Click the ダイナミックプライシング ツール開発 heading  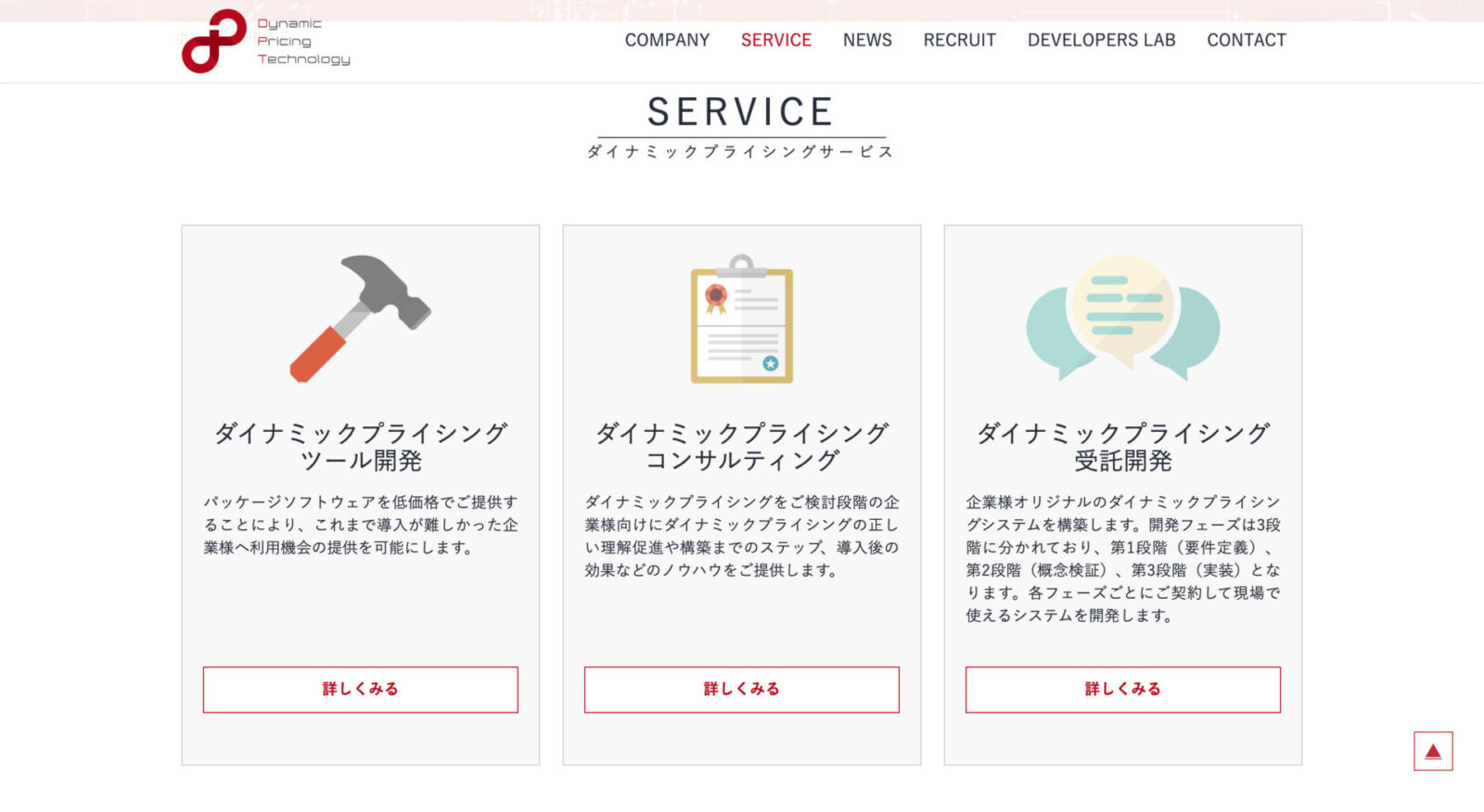coord(360,447)
